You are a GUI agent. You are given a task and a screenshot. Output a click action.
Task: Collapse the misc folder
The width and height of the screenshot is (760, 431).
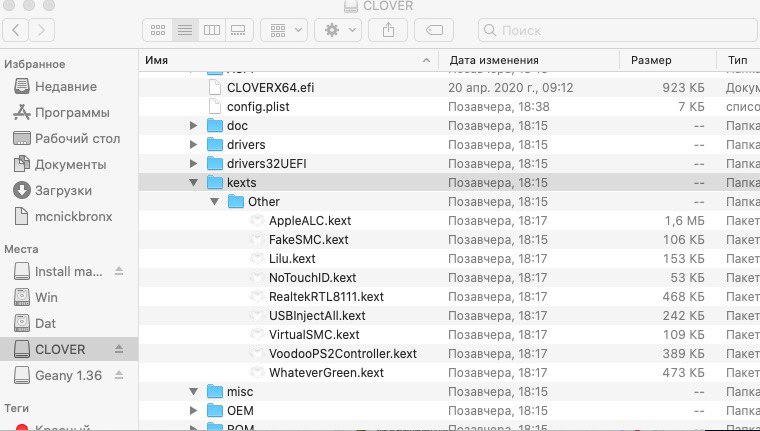tap(194, 392)
